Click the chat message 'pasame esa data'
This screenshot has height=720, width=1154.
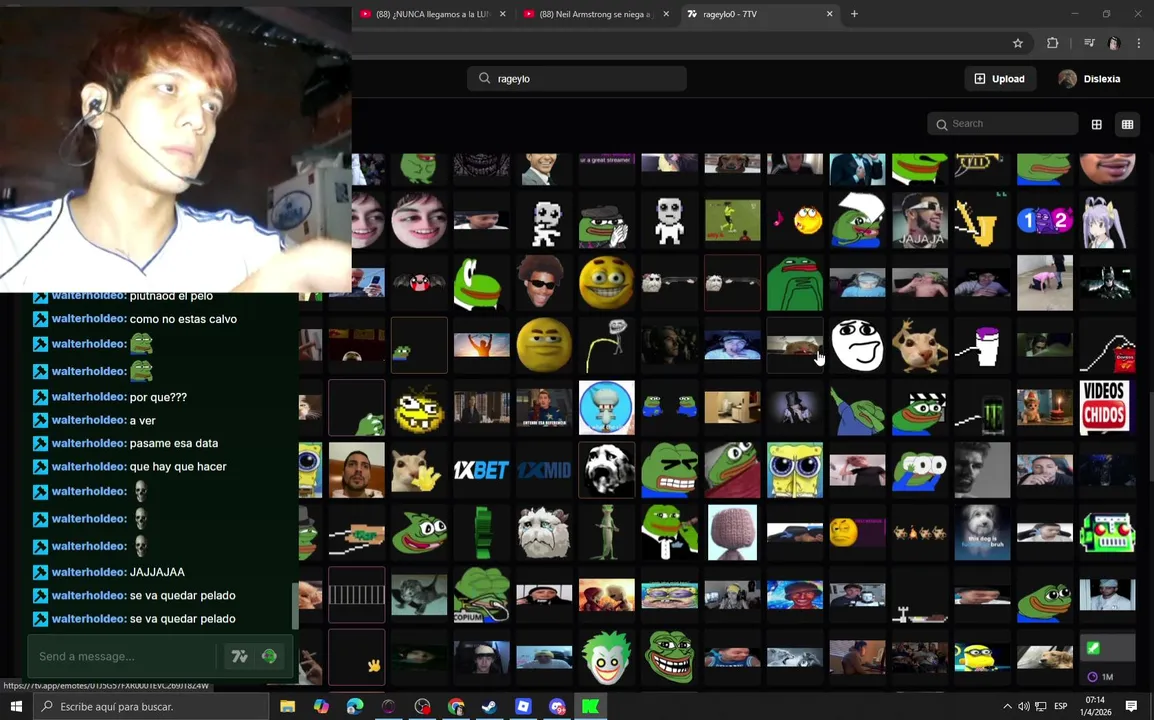tap(174, 443)
